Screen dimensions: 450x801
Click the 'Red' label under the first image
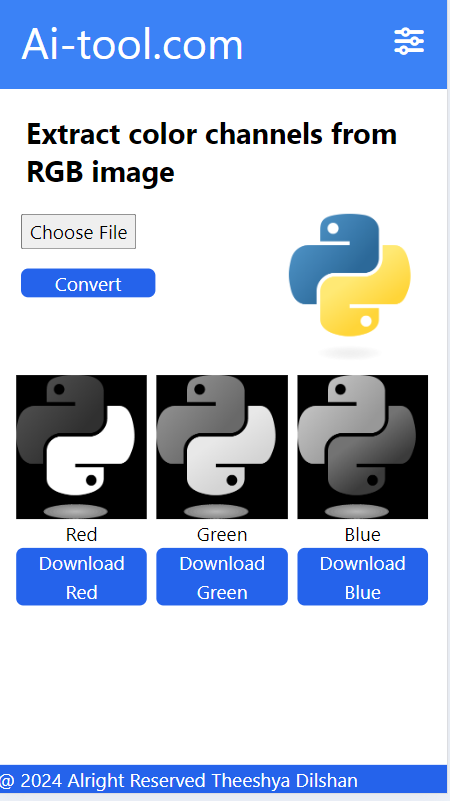[81, 534]
